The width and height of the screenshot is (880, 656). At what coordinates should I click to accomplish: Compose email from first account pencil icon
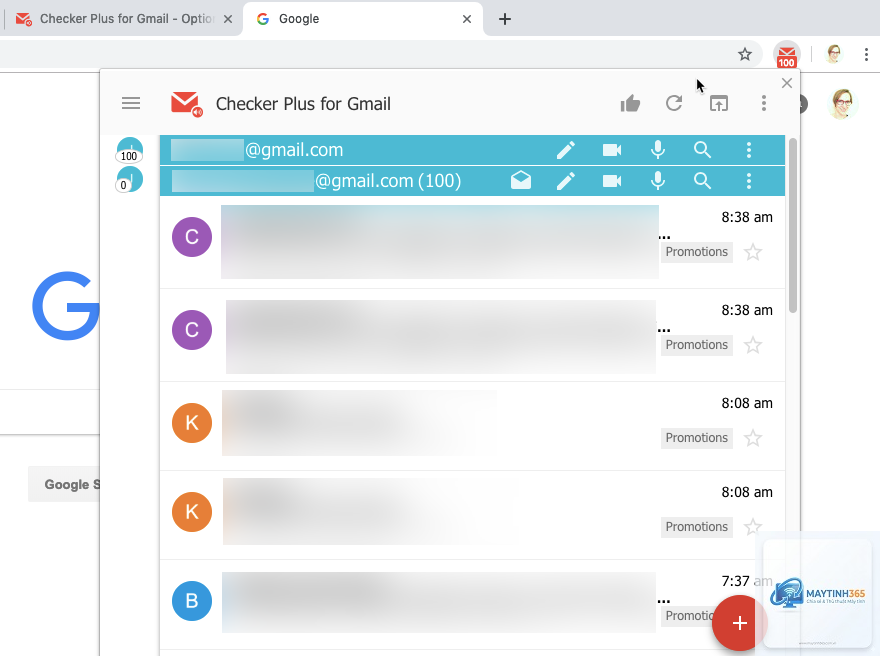click(566, 150)
